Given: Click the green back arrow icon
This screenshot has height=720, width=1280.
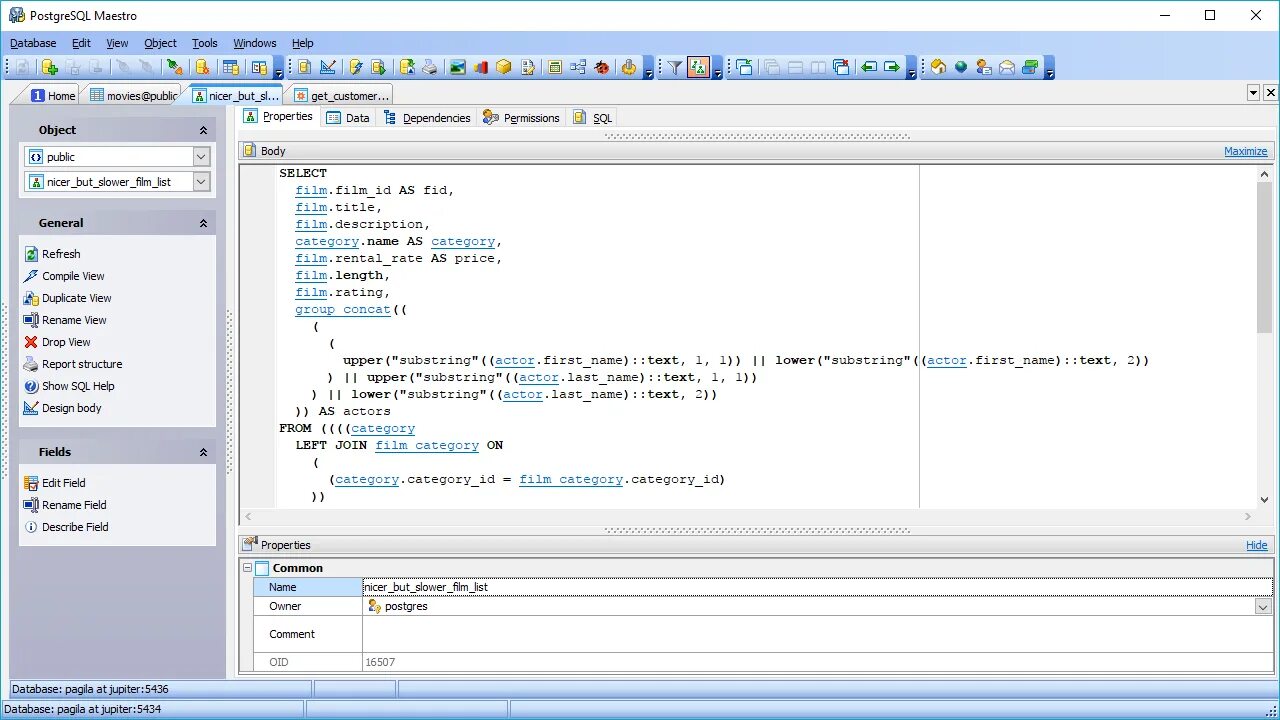Looking at the screenshot, I should click(x=869, y=67).
